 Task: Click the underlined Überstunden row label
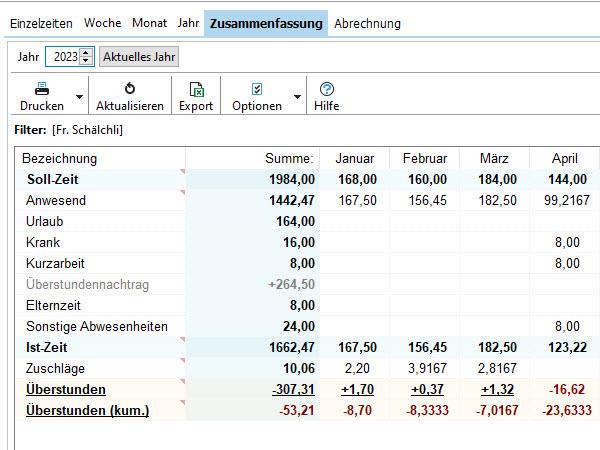66,389
